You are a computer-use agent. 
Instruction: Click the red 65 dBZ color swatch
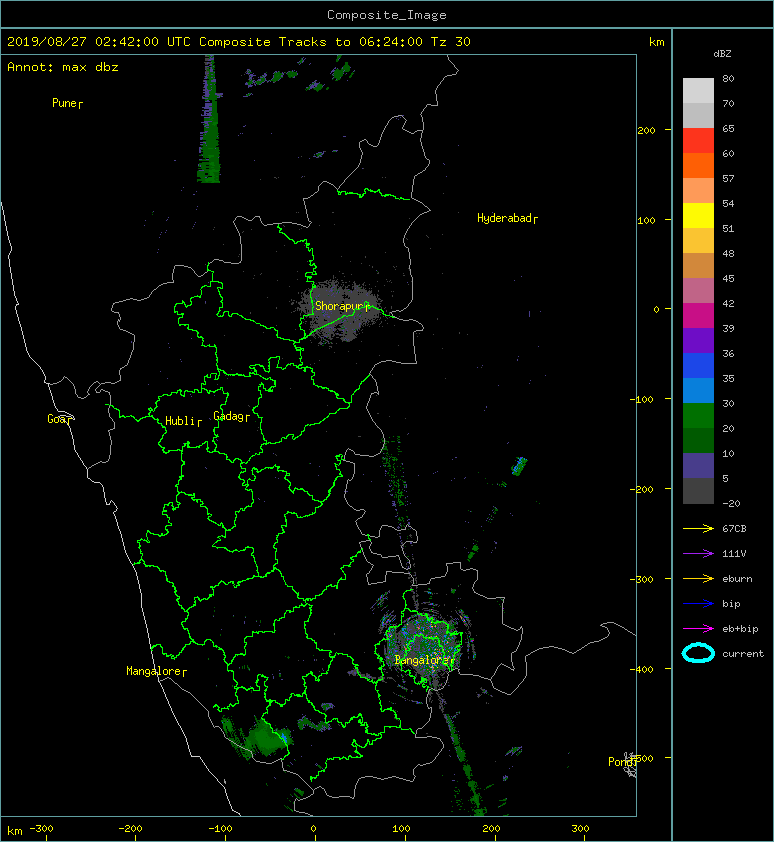[698, 140]
